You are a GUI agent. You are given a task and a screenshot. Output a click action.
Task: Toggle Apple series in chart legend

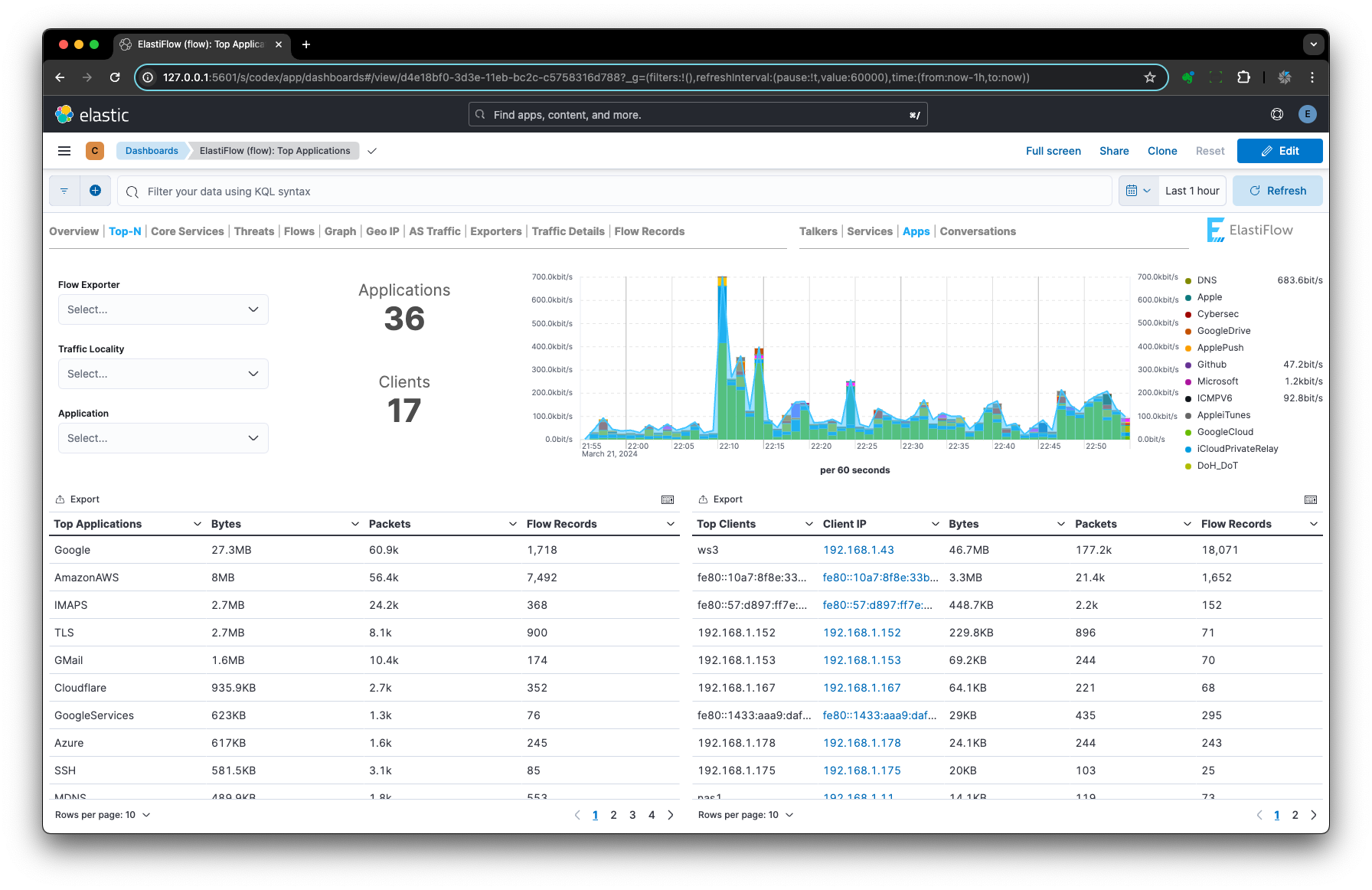1210,297
